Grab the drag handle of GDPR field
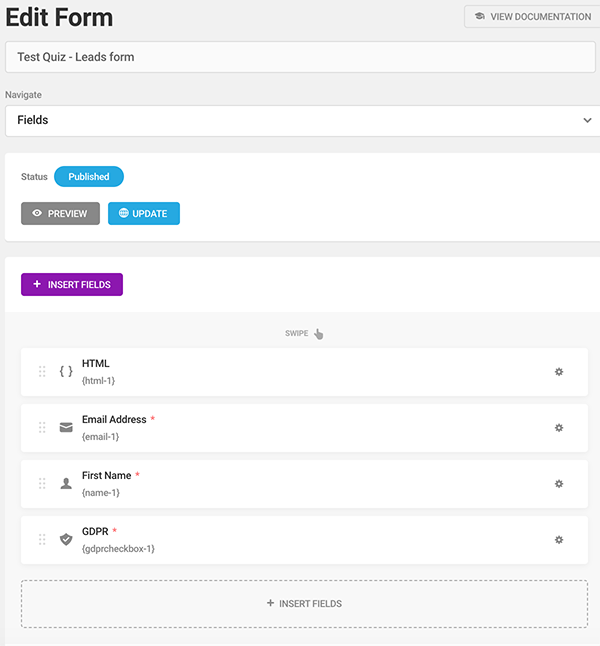 click(x=42, y=540)
